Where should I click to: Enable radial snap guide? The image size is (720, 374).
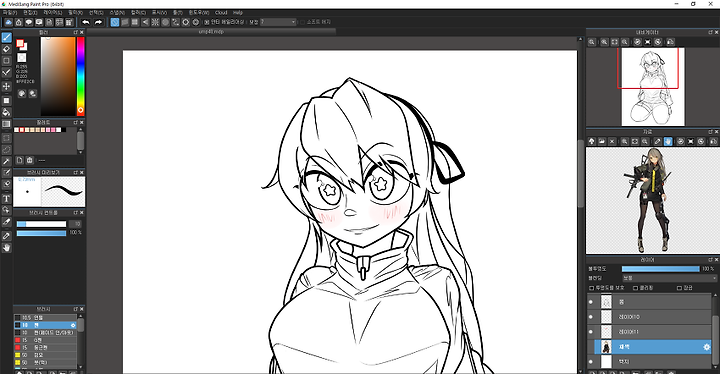[155, 22]
